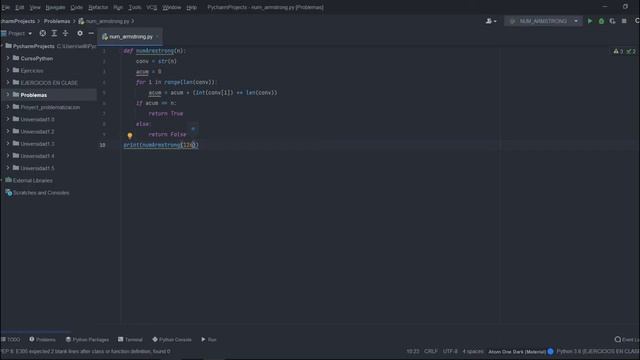Click the Python interpreter status entry

598,351
